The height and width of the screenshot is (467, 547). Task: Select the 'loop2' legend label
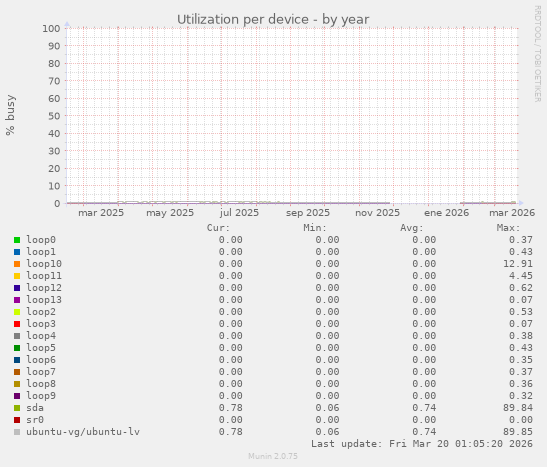coord(41,312)
